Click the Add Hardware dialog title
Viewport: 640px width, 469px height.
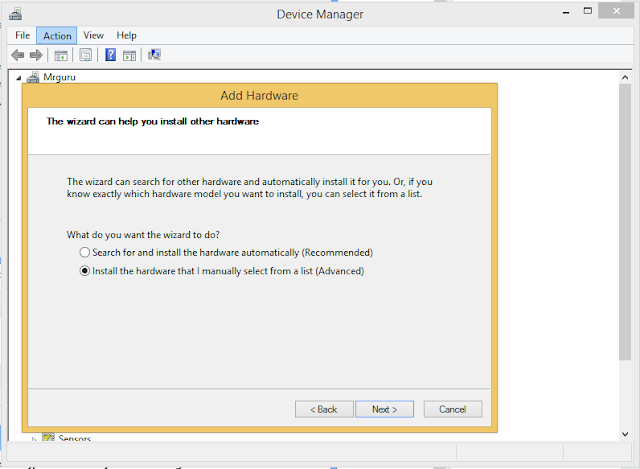tap(259, 96)
